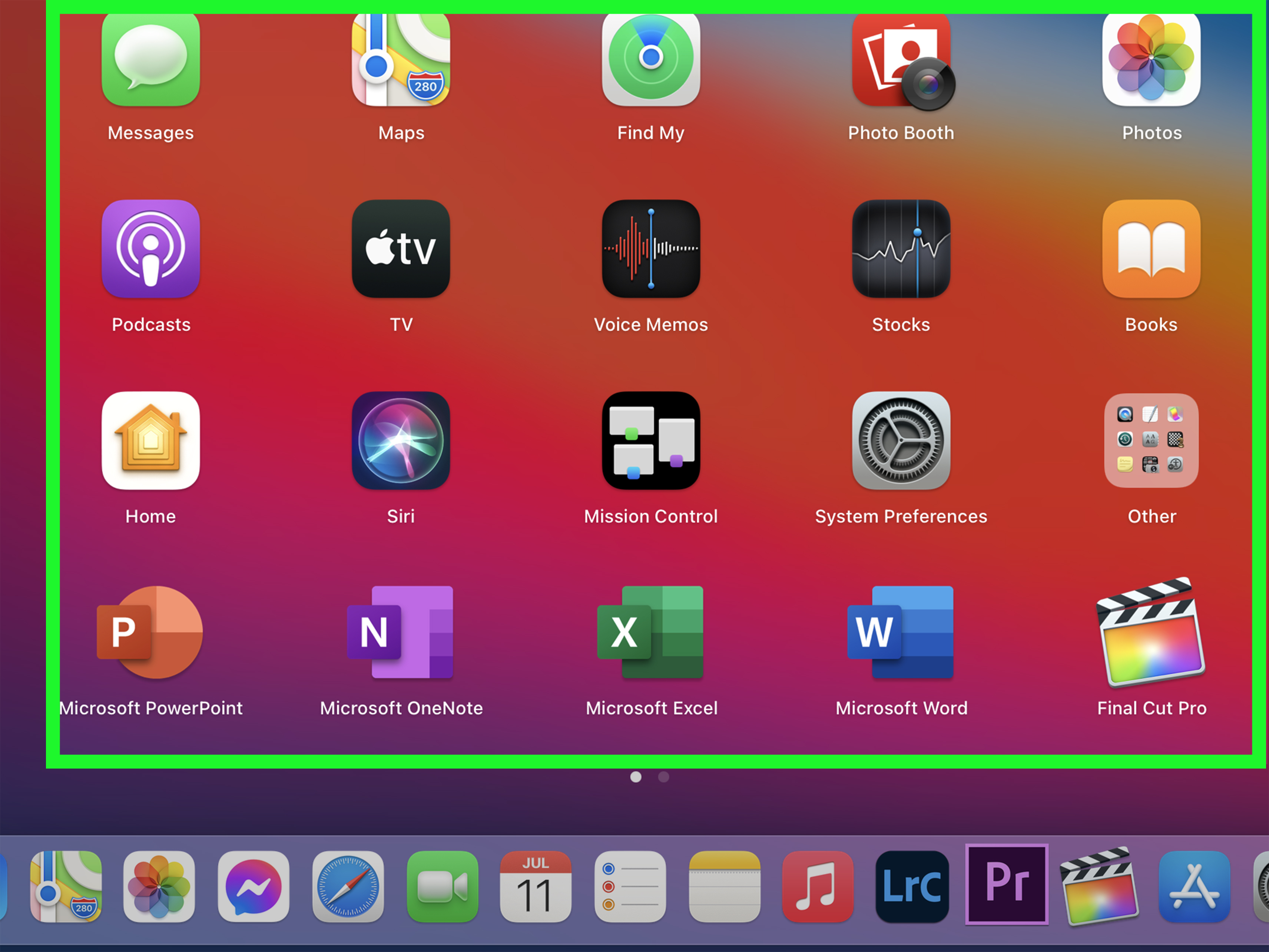Image resolution: width=1269 pixels, height=952 pixels.
Task: Select the first Launchpad page dot
Action: point(636,776)
